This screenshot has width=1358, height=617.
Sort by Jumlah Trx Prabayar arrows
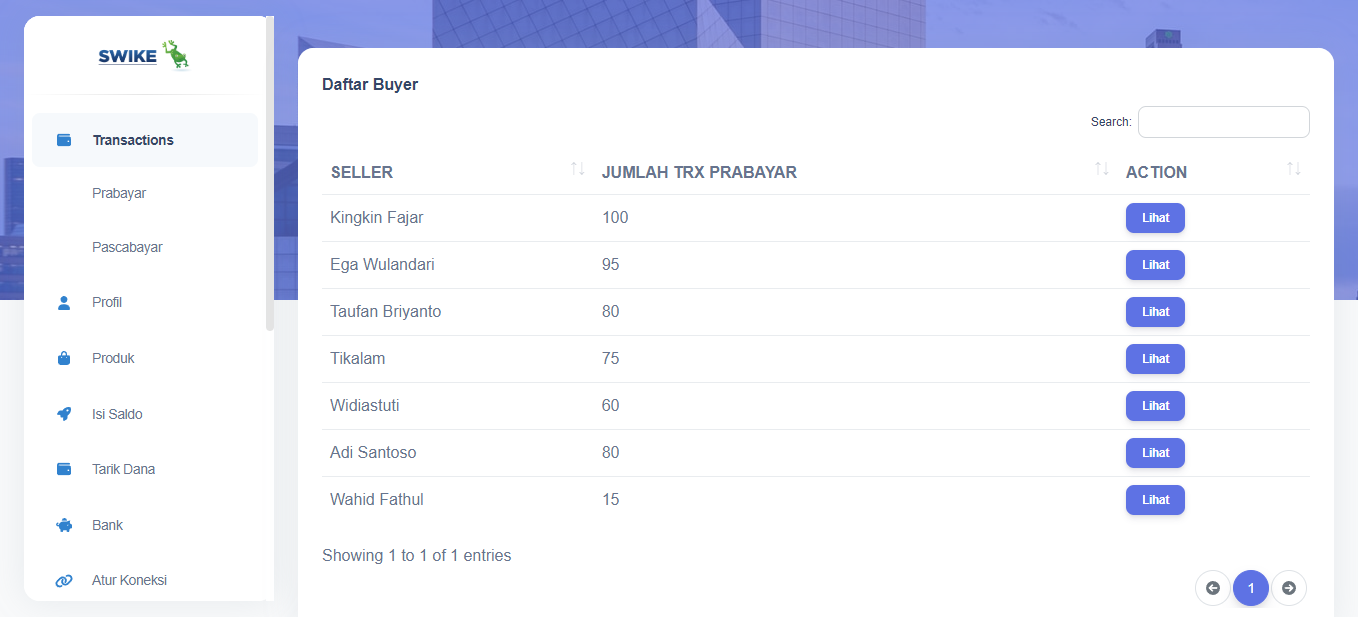pyautogui.click(x=1101, y=169)
